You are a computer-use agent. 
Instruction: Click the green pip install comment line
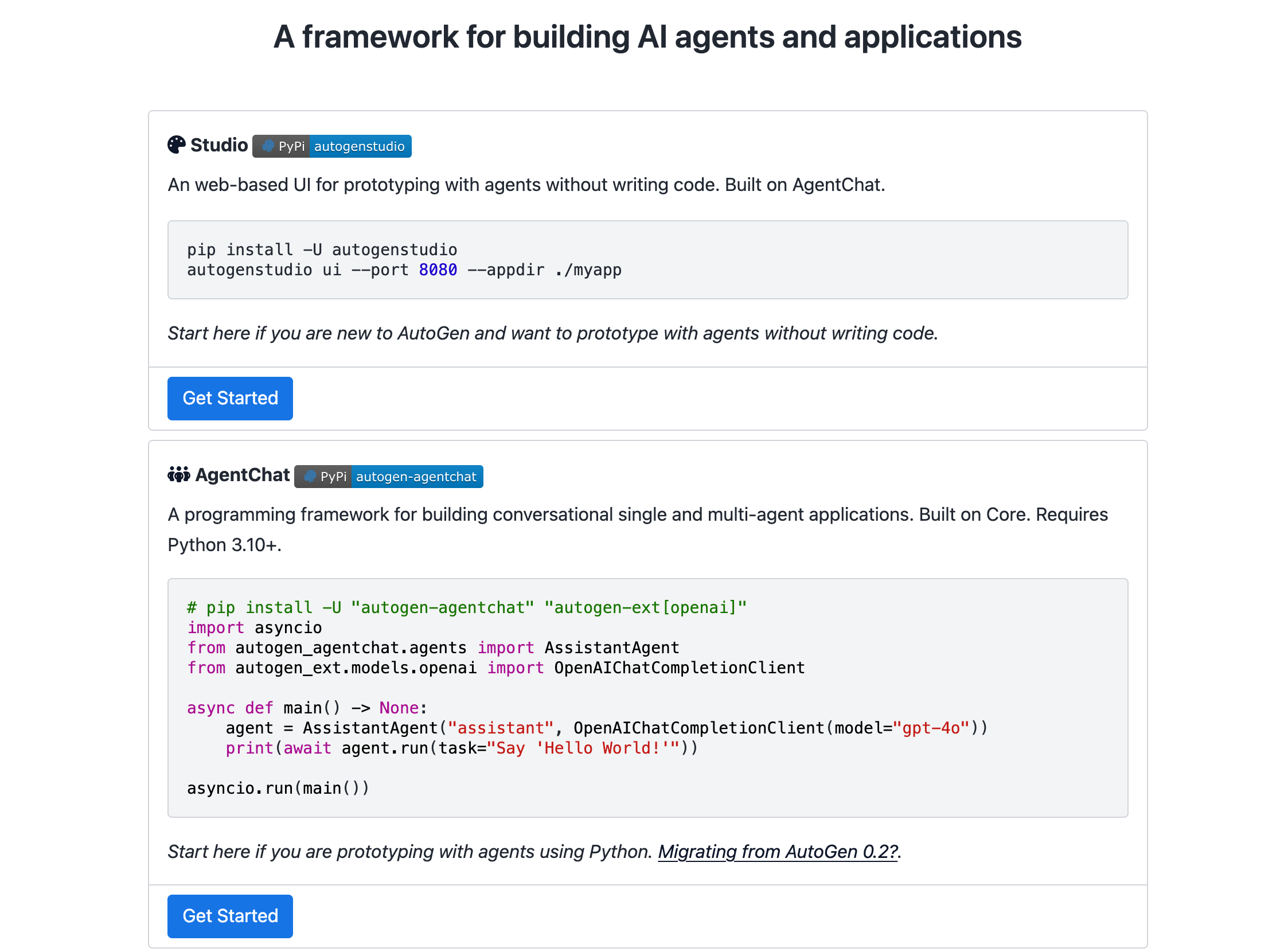click(x=467, y=608)
